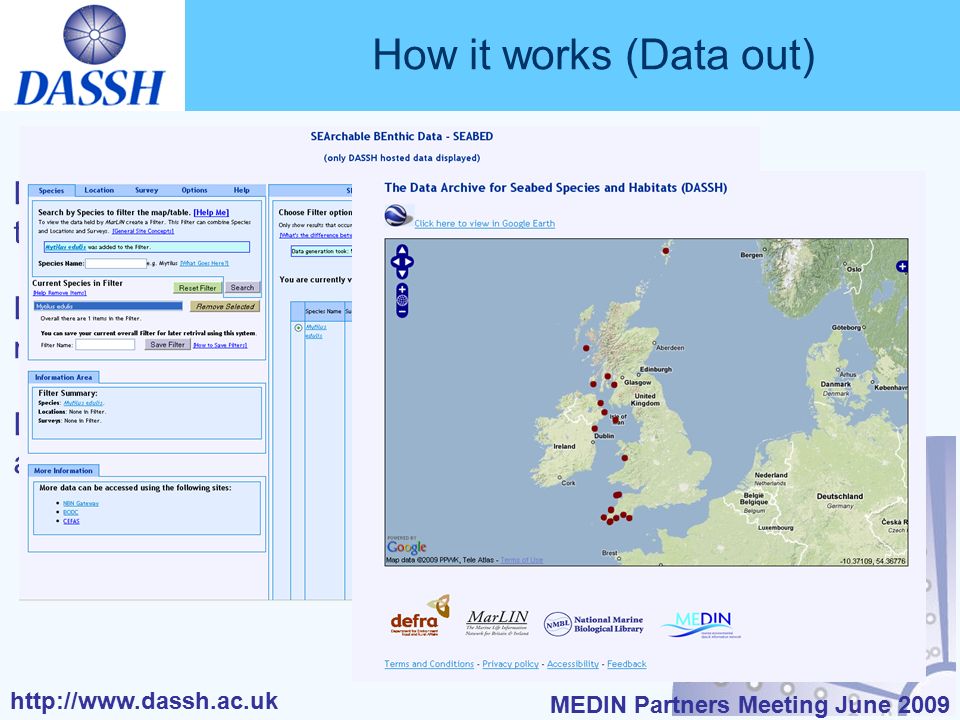
Task: Click the Remove Selected button
Action: [x=225, y=307]
